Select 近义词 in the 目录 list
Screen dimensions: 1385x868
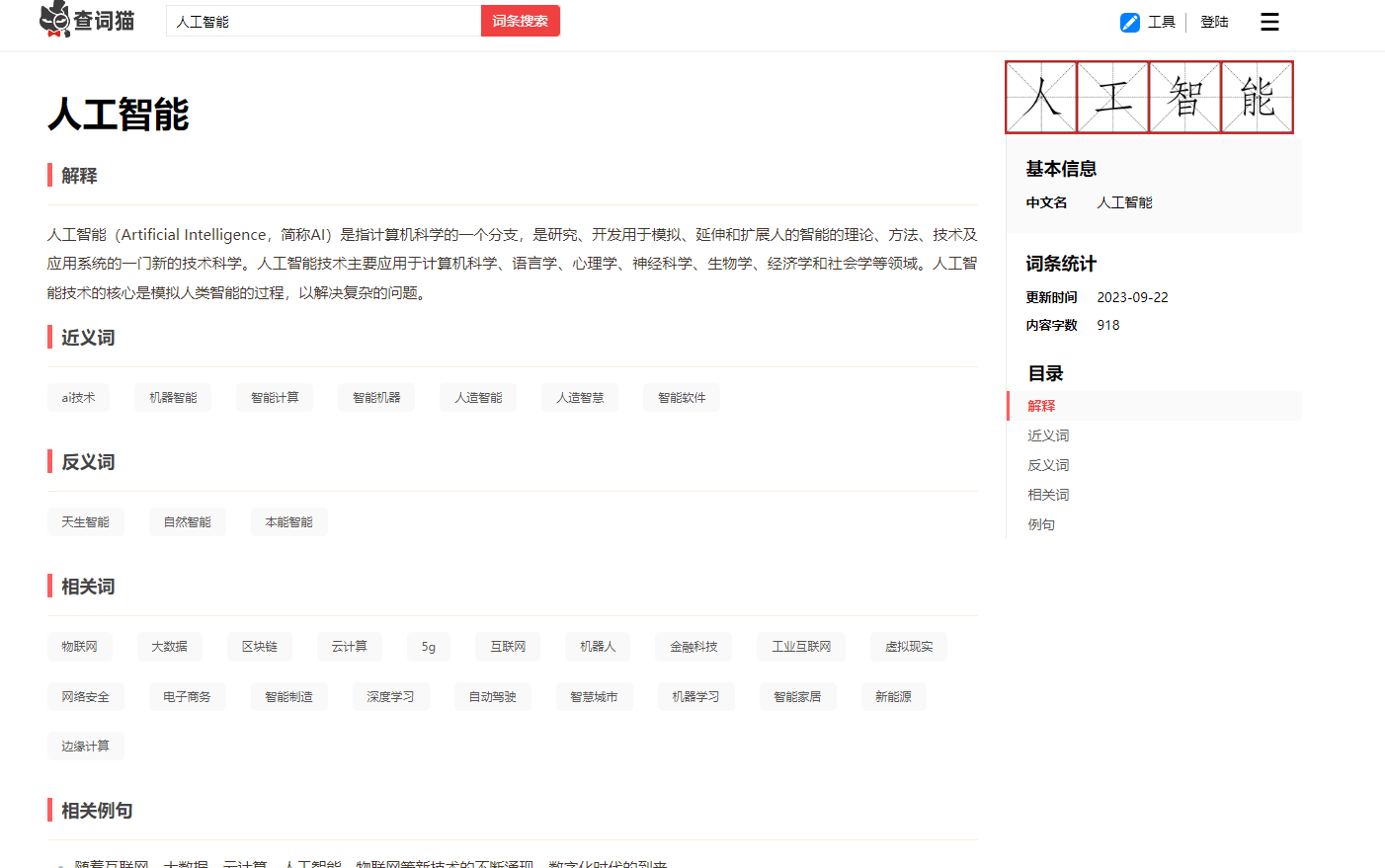coord(1048,435)
